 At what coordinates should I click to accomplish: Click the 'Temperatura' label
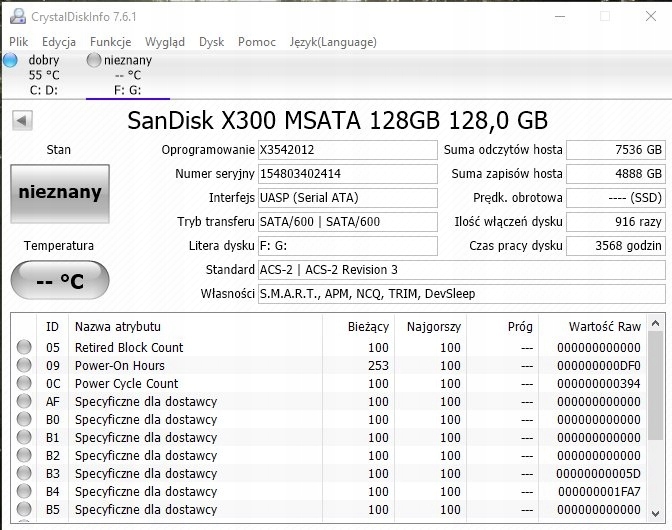coord(59,246)
